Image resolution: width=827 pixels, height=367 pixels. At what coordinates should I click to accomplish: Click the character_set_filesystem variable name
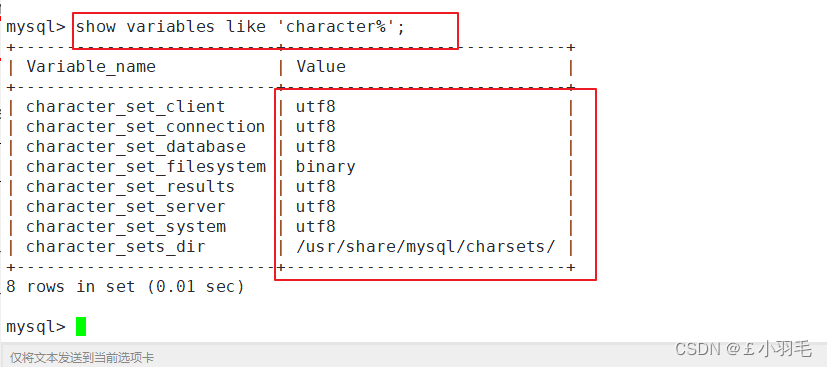click(146, 167)
